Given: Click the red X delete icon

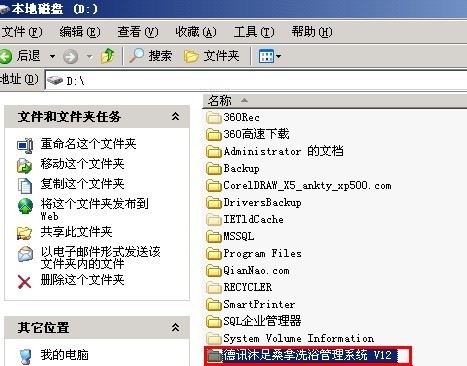Looking at the screenshot, I should [24, 282].
